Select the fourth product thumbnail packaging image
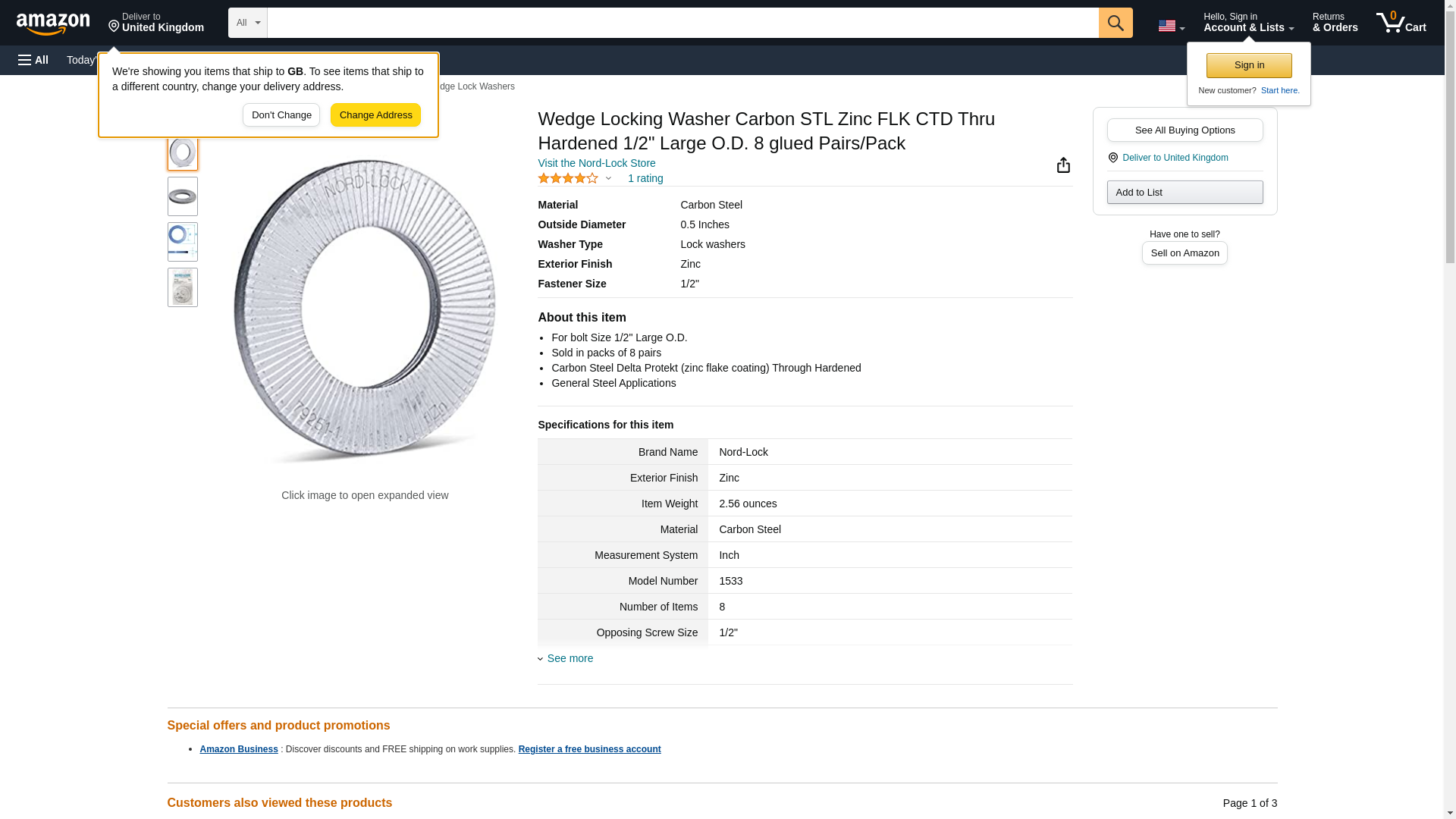Image resolution: width=1456 pixels, height=819 pixels. tap(183, 288)
